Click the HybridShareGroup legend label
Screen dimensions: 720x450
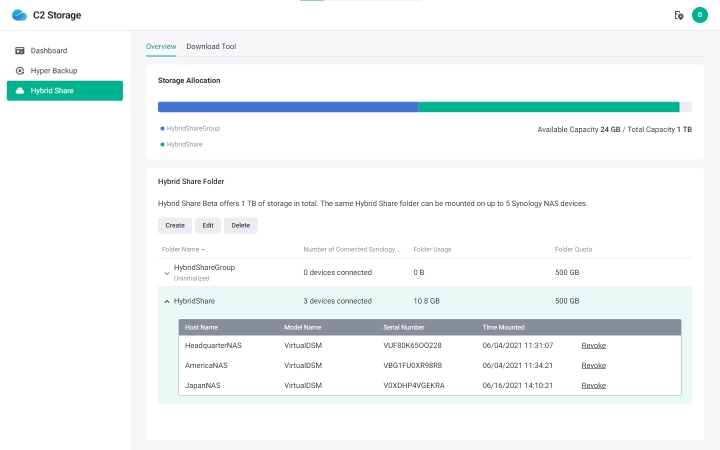pos(193,129)
